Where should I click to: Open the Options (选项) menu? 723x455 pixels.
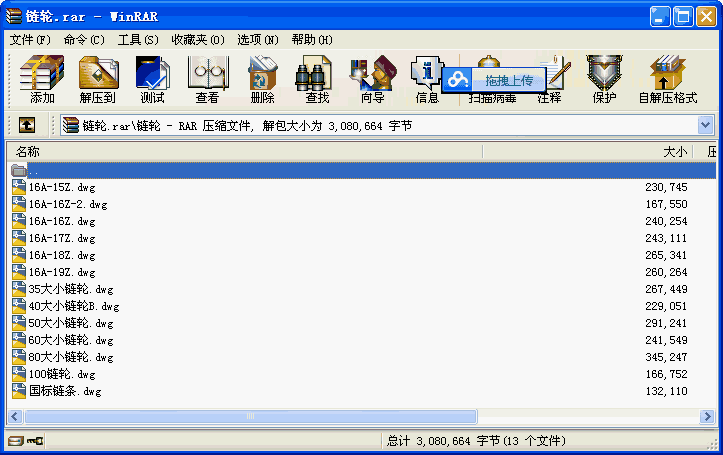(258, 40)
